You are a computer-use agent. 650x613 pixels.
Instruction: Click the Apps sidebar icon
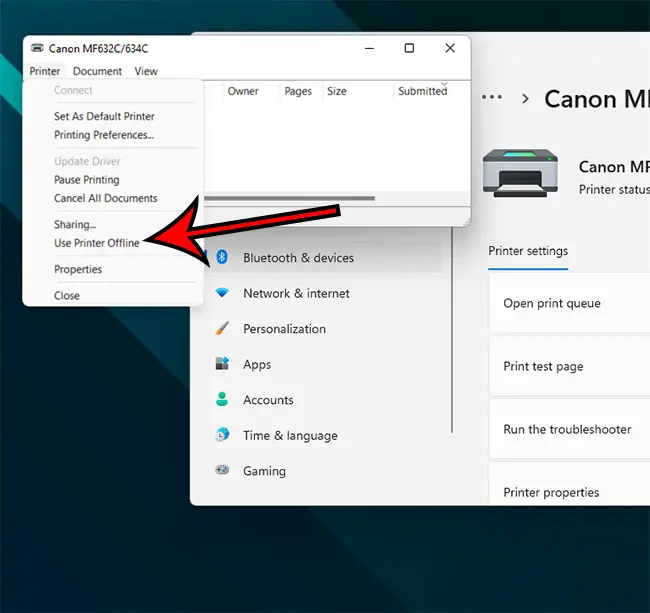click(x=223, y=365)
